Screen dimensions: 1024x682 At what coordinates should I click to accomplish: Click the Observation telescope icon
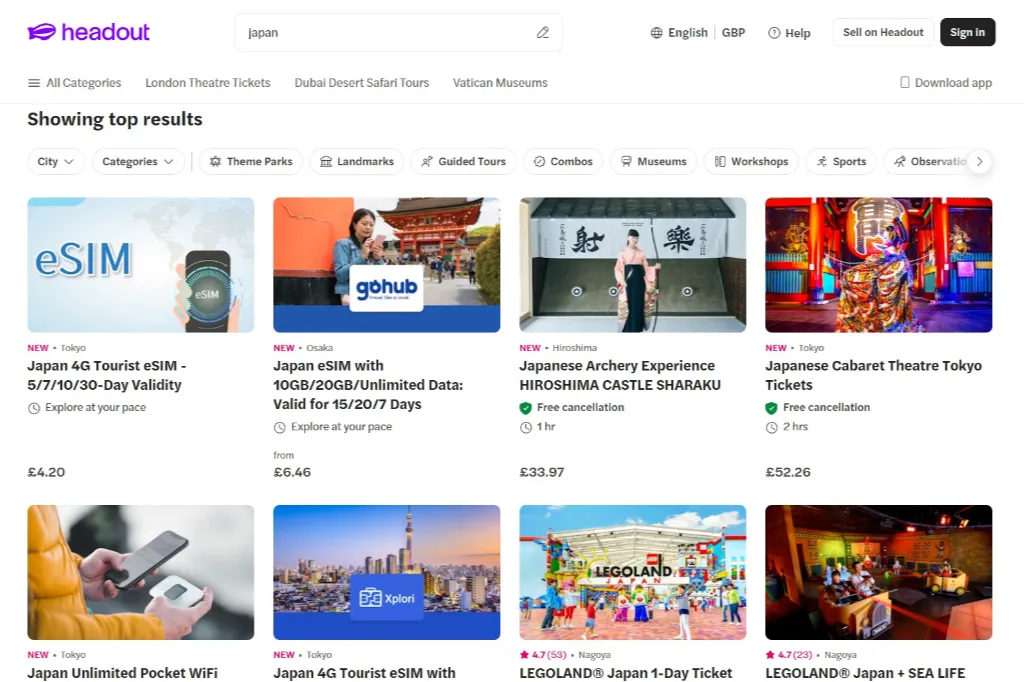pyautogui.click(x=899, y=161)
